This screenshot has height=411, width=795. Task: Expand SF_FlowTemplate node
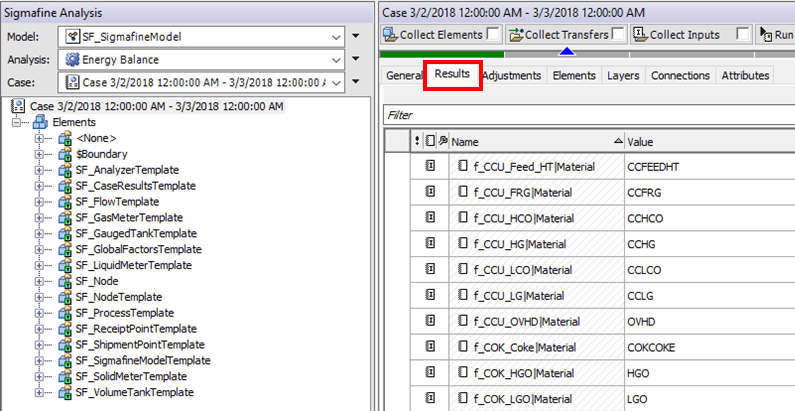tap(39, 202)
